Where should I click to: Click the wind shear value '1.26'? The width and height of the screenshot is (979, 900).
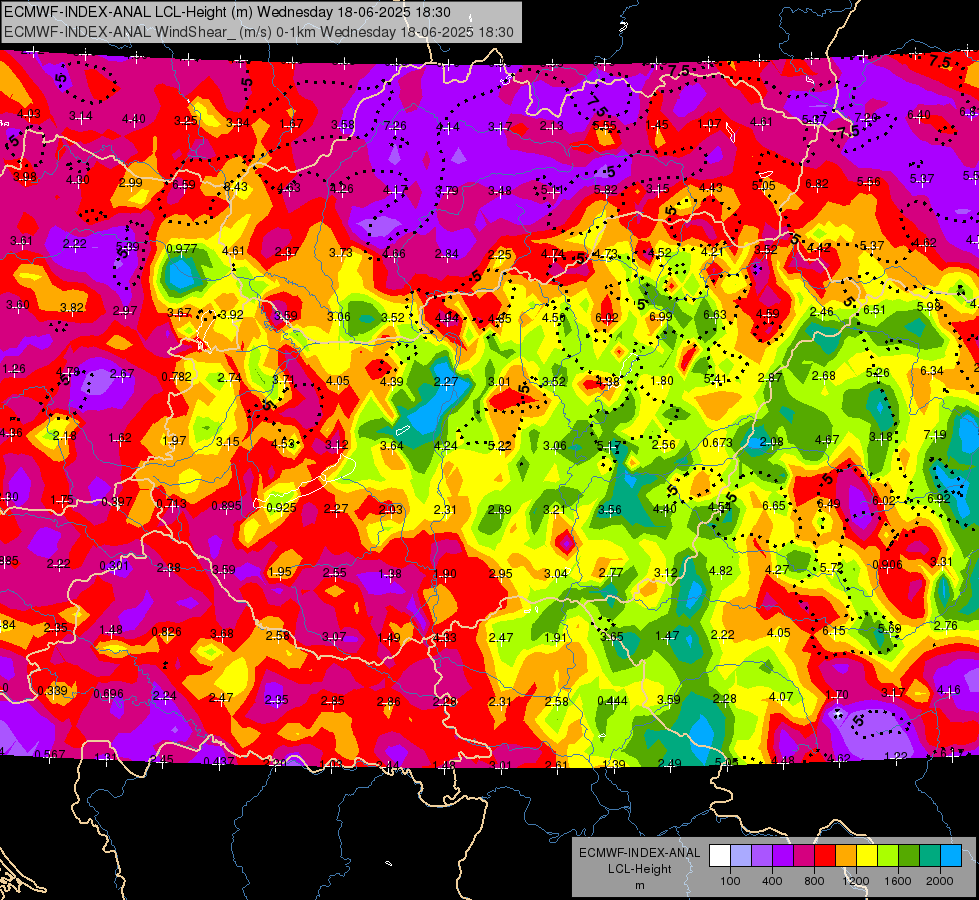click(x=14, y=368)
